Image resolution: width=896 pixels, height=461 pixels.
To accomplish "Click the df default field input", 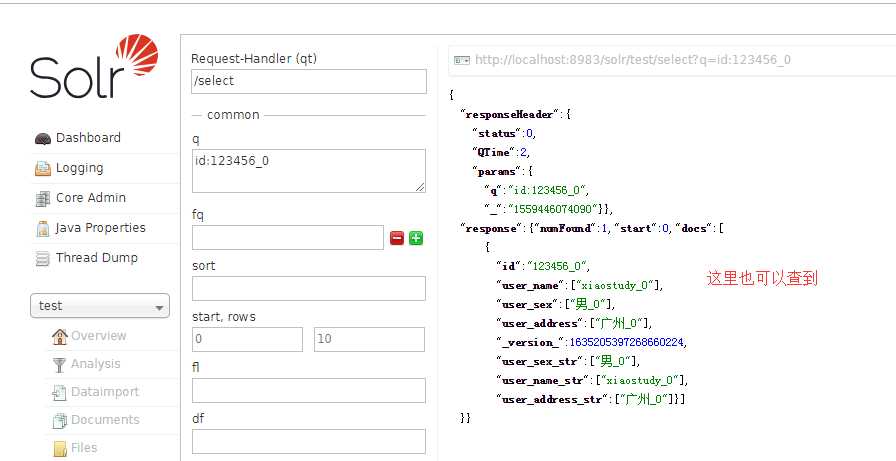I will click(309, 442).
